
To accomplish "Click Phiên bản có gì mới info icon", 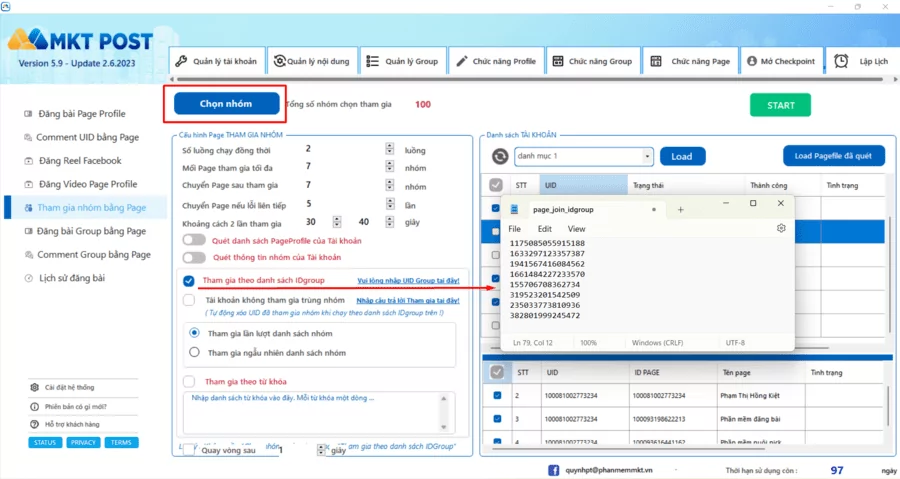I will 34,406.
